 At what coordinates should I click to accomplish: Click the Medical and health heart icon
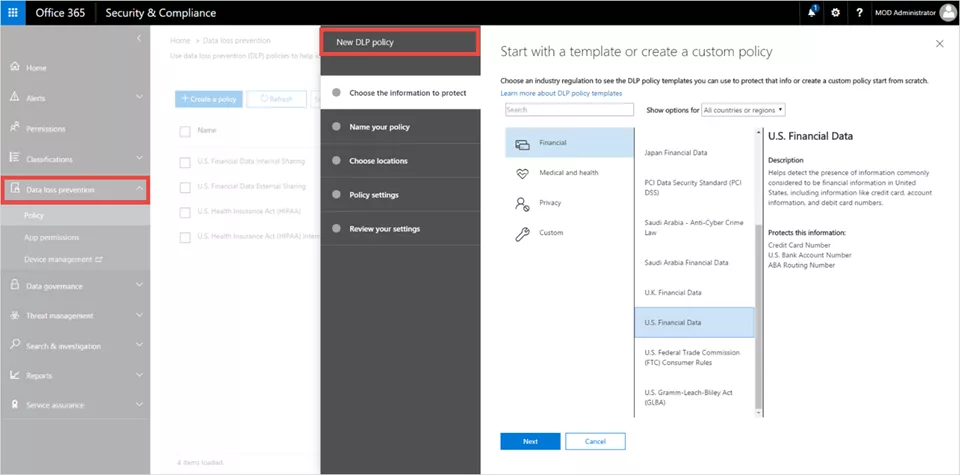tap(522, 174)
